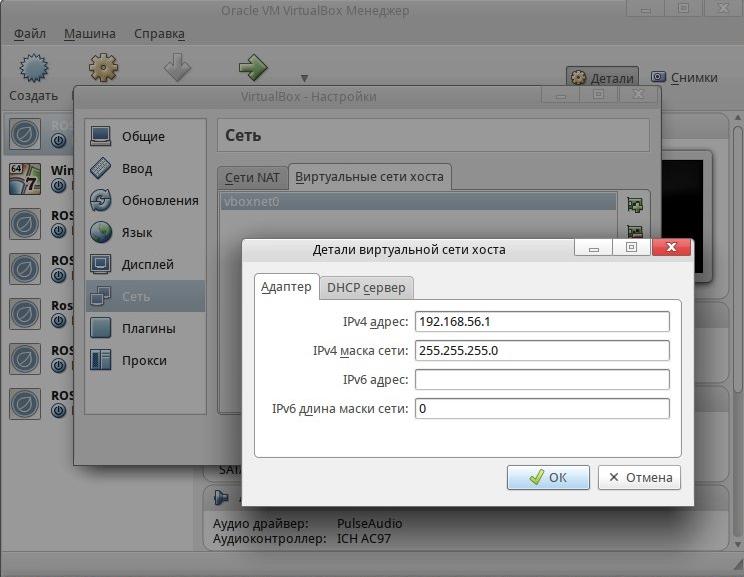Select Общие in the settings sidebar
The height and width of the screenshot is (577, 744).
tap(145, 136)
